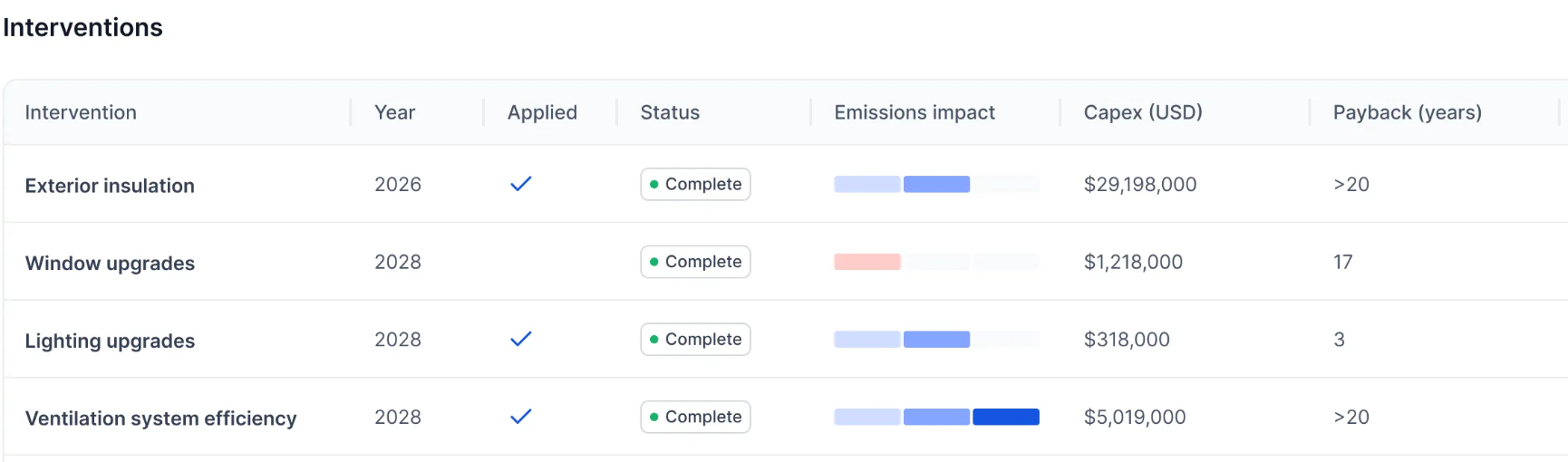This screenshot has height=462, width=1568.
Task: Click the Ventilation system efficiency emissions bar
Action: click(936, 417)
